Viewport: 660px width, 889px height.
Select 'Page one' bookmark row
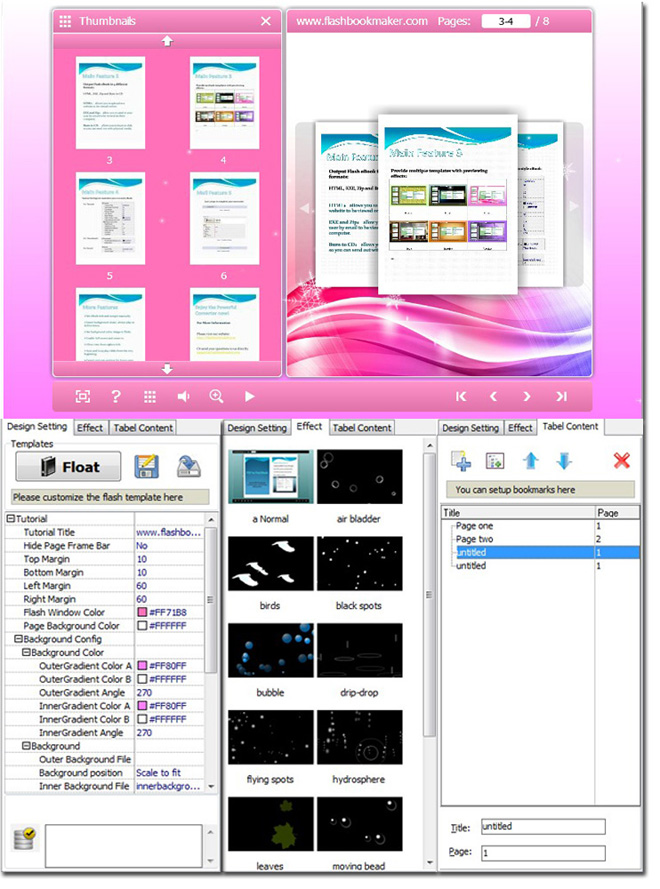tap(540, 526)
